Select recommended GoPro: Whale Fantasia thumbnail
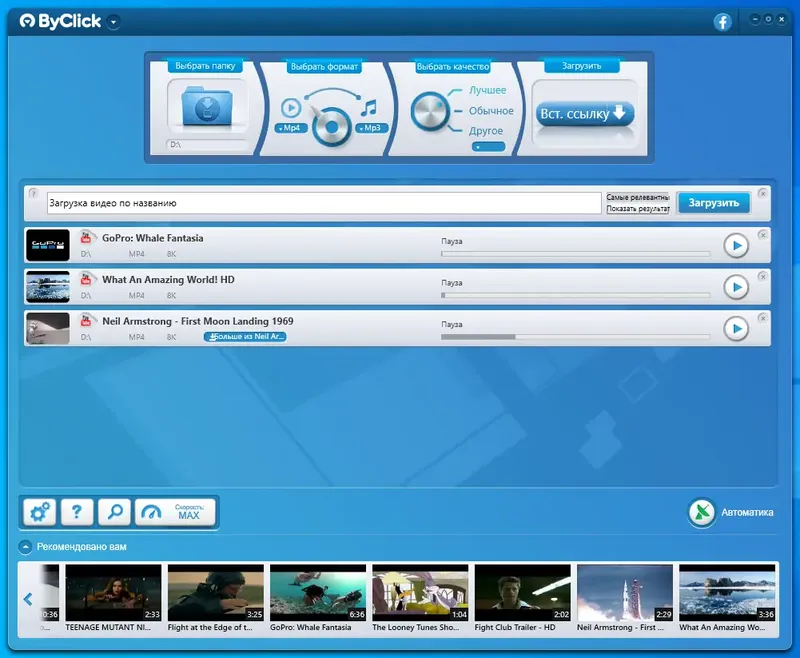Viewport: 800px width, 658px height. tap(318, 593)
